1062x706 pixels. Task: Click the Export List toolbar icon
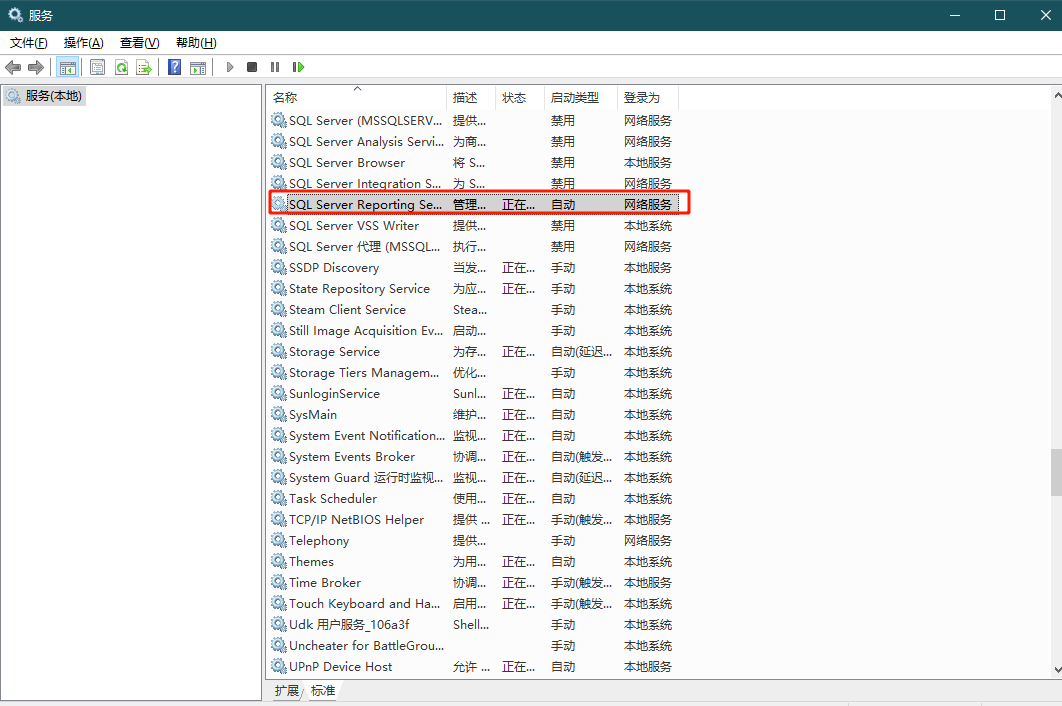tap(144, 67)
